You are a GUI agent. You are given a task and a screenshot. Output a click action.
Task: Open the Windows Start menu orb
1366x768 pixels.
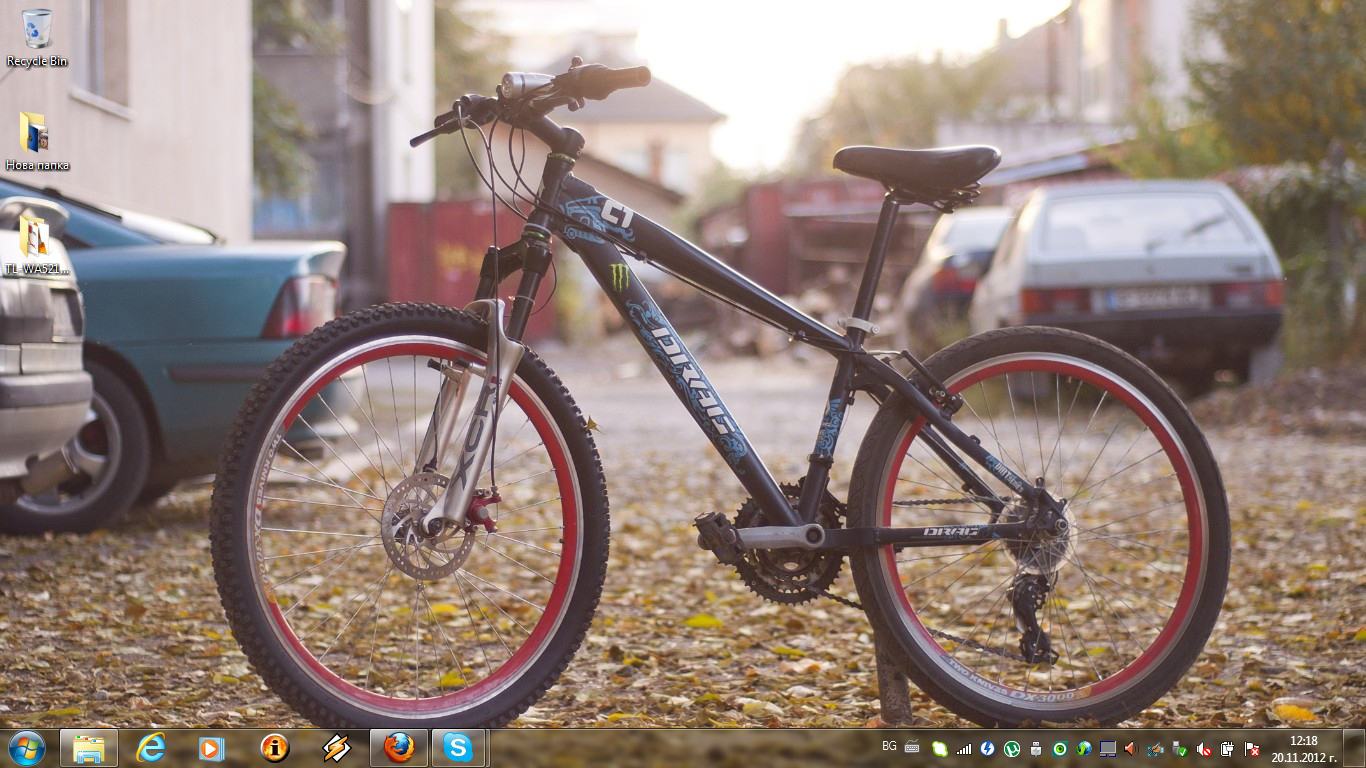click(x=27, y=748)
